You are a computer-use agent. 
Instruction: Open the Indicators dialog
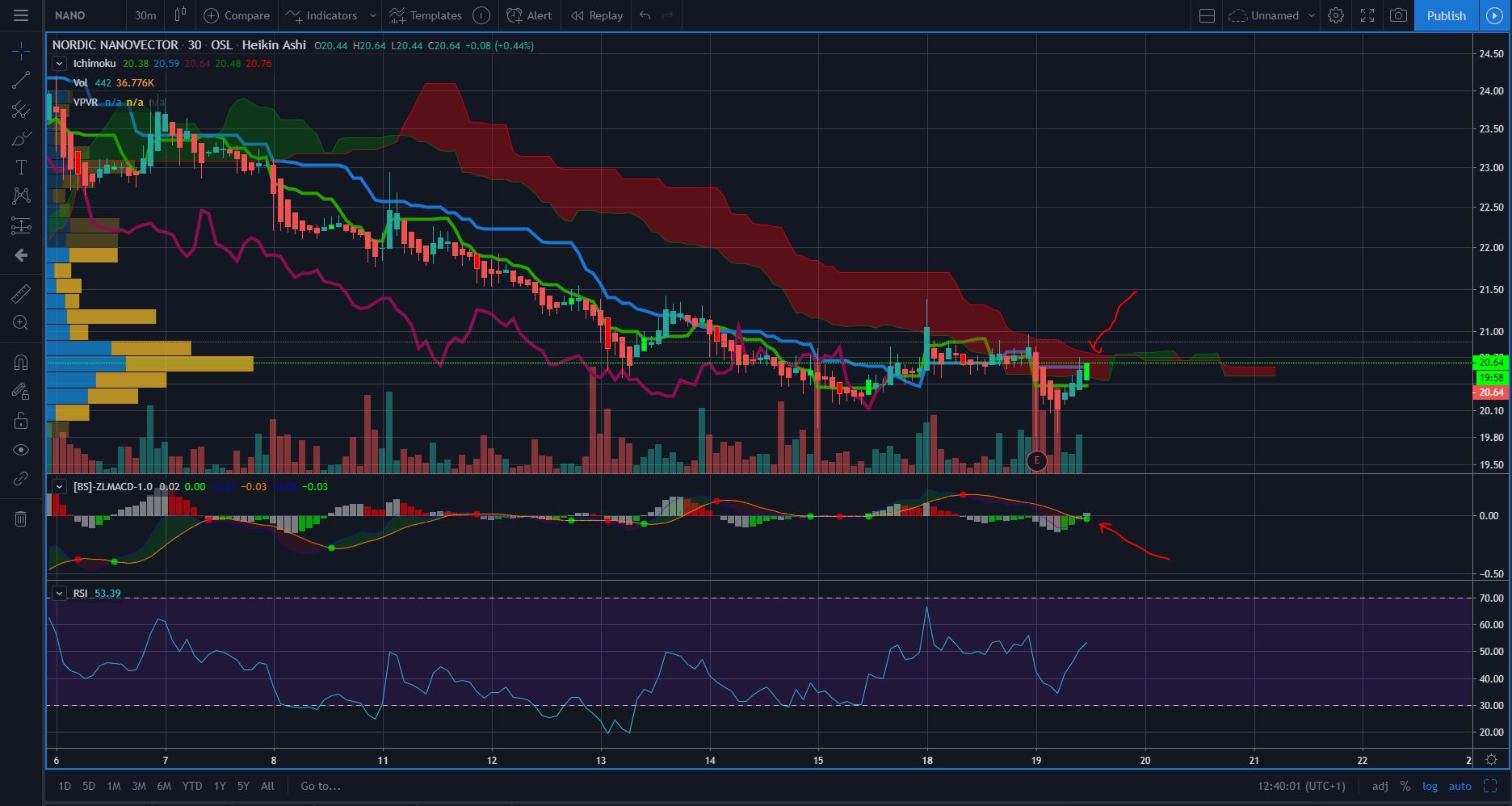click(322, 15)
